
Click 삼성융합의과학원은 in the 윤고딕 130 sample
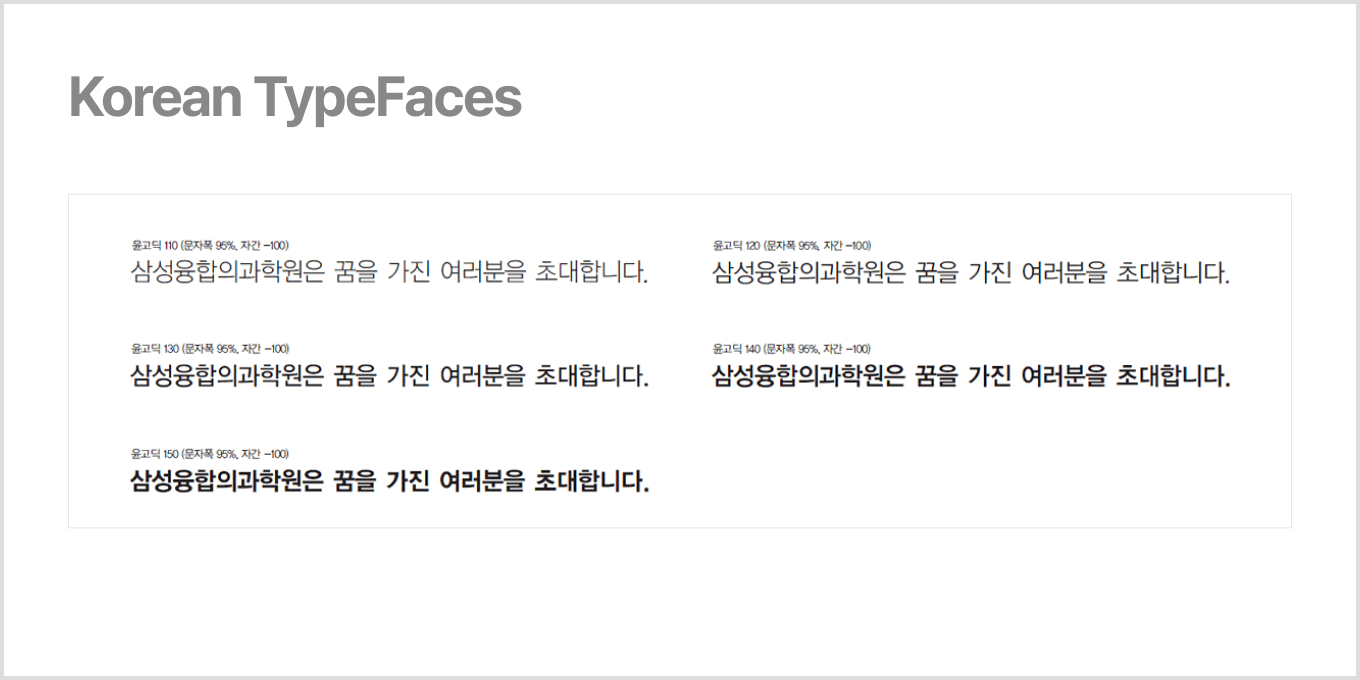(228, 376)
